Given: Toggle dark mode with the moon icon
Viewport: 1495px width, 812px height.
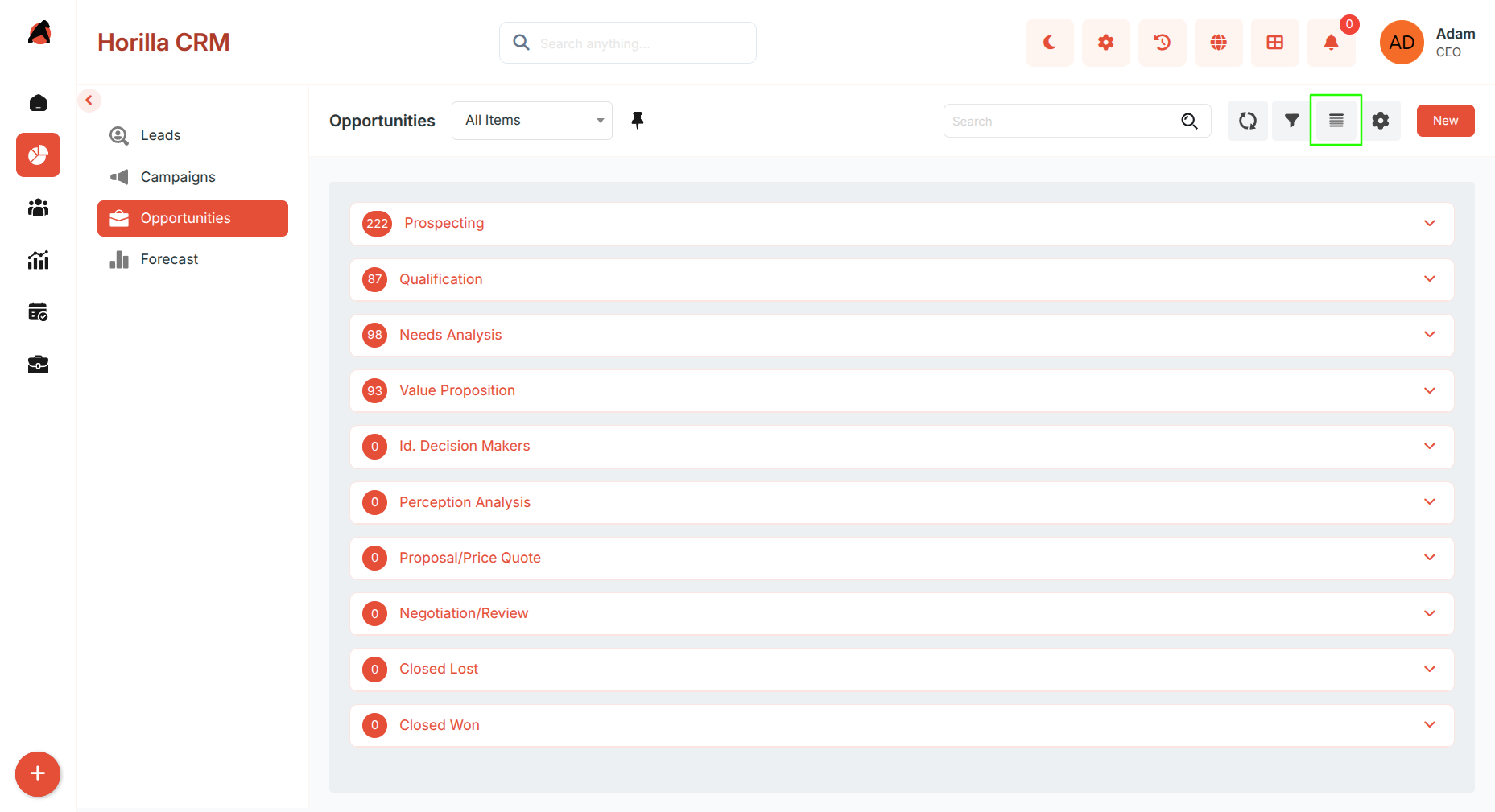Looking at the screenshot, I should (x=1049, y=43).
